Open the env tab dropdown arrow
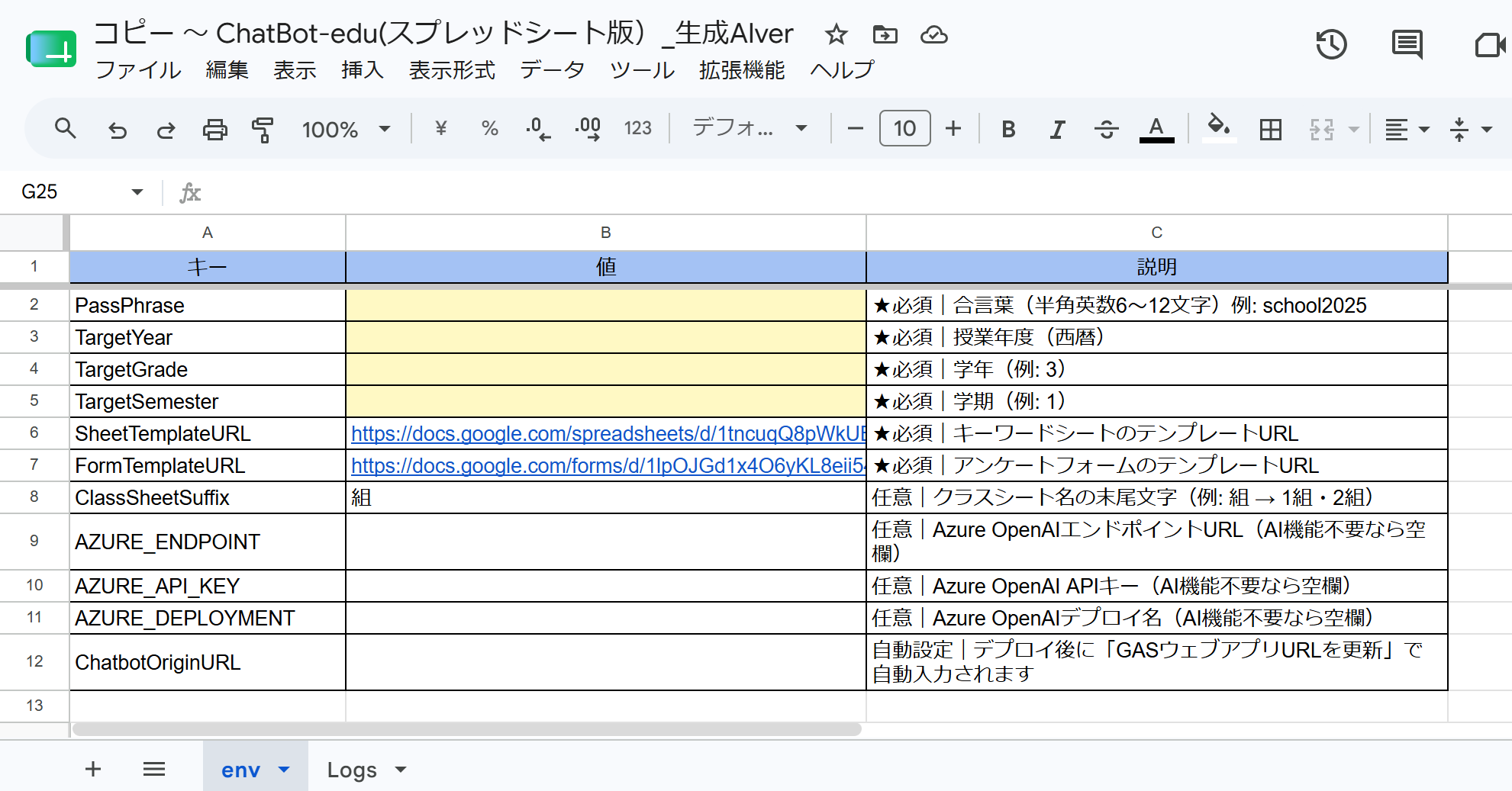Screen dimensions: 1512x791 285,769
